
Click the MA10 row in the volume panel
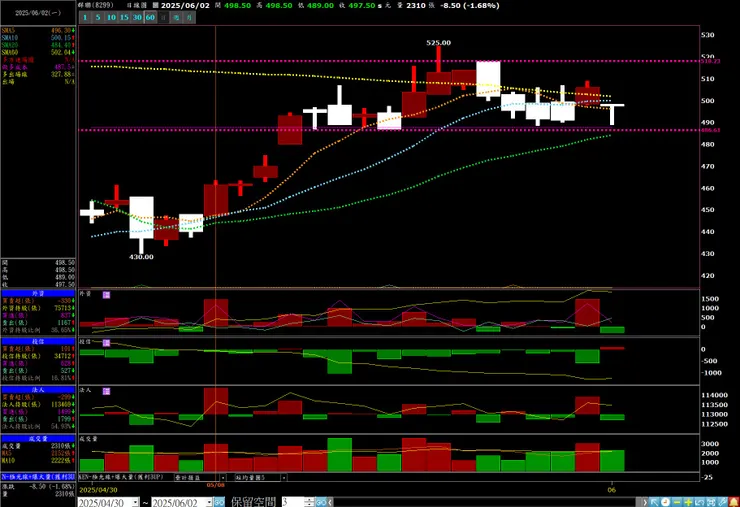pos(38,460)
